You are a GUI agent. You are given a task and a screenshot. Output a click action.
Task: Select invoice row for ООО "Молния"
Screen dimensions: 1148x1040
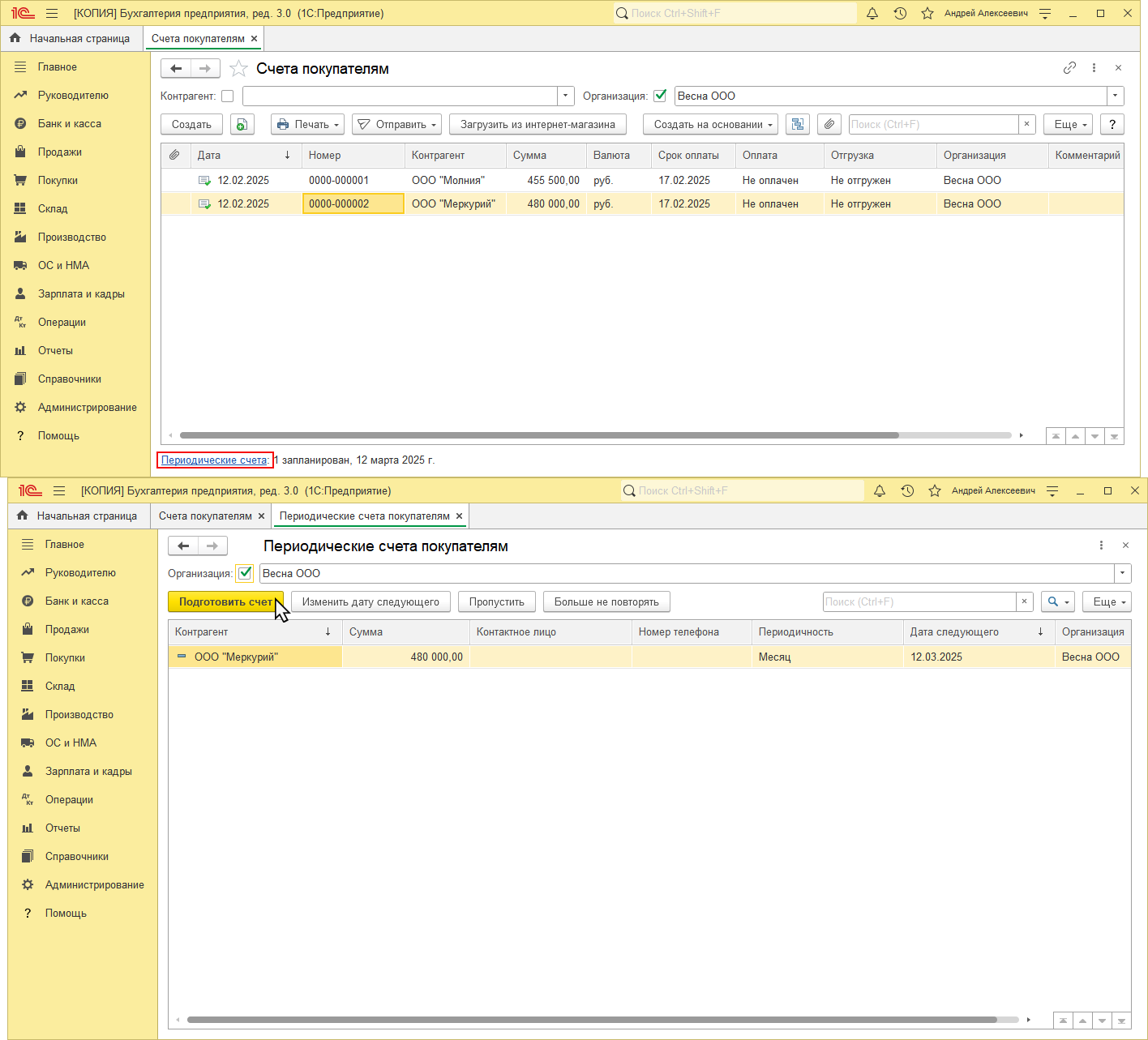pyautogui.click(x=448, y=180)
